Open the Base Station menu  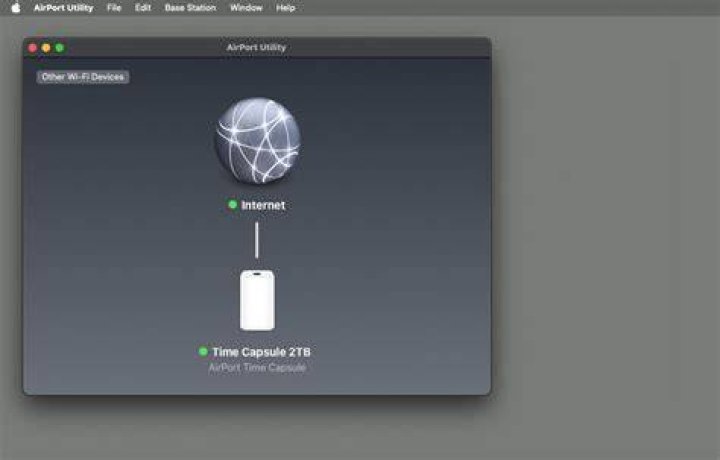(190, 8)
